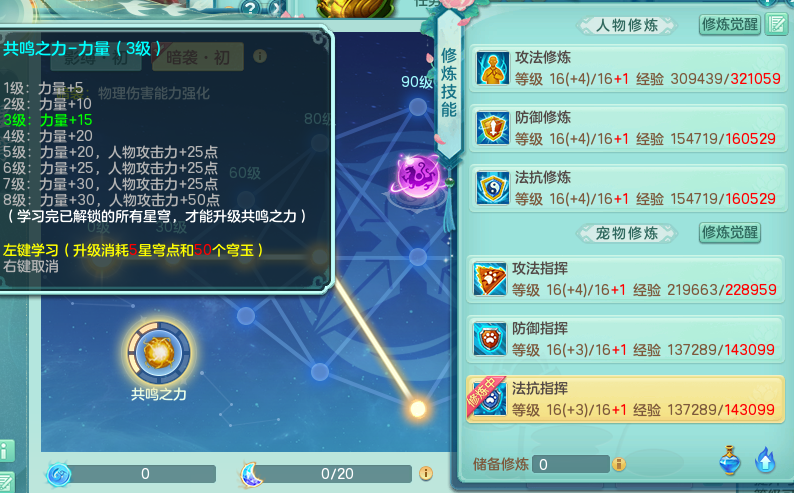Select the 攻法修炼 training row
The image size is (794, 493).
click(628, 68)
